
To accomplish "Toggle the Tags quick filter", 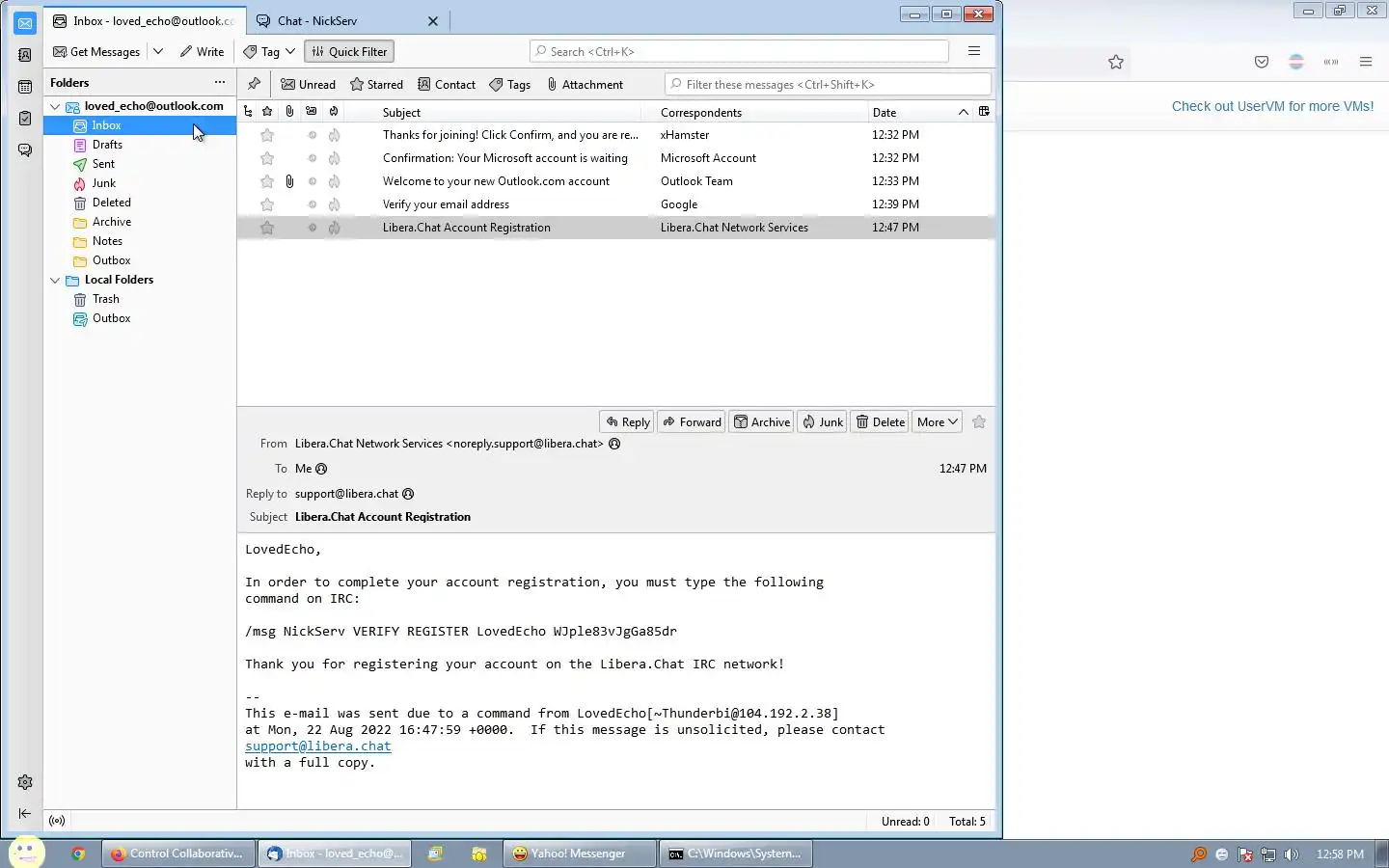I will (x=510, y=85).
